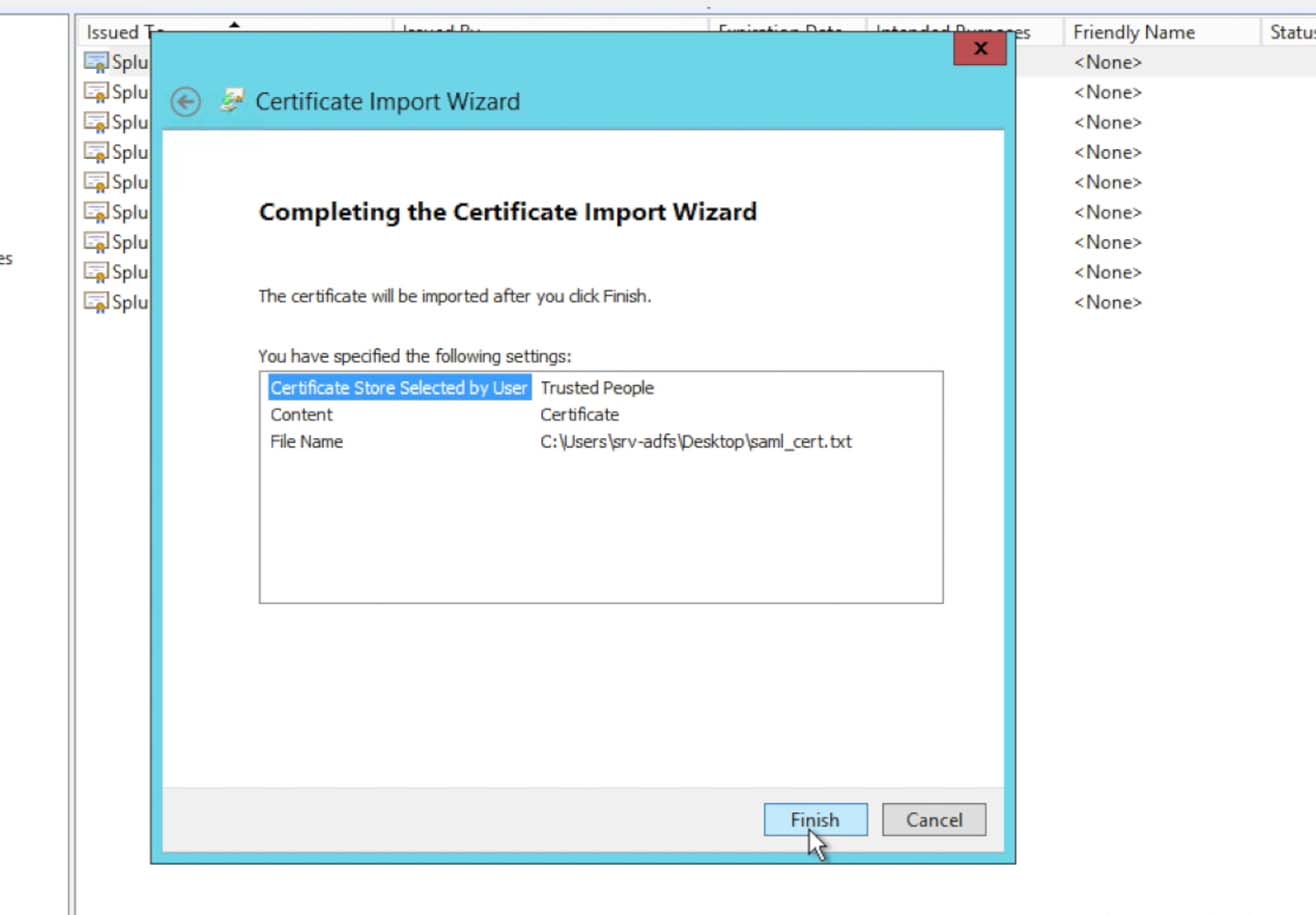
Task: Click the last row's <None> friendly name
Action: [1107, 302]
